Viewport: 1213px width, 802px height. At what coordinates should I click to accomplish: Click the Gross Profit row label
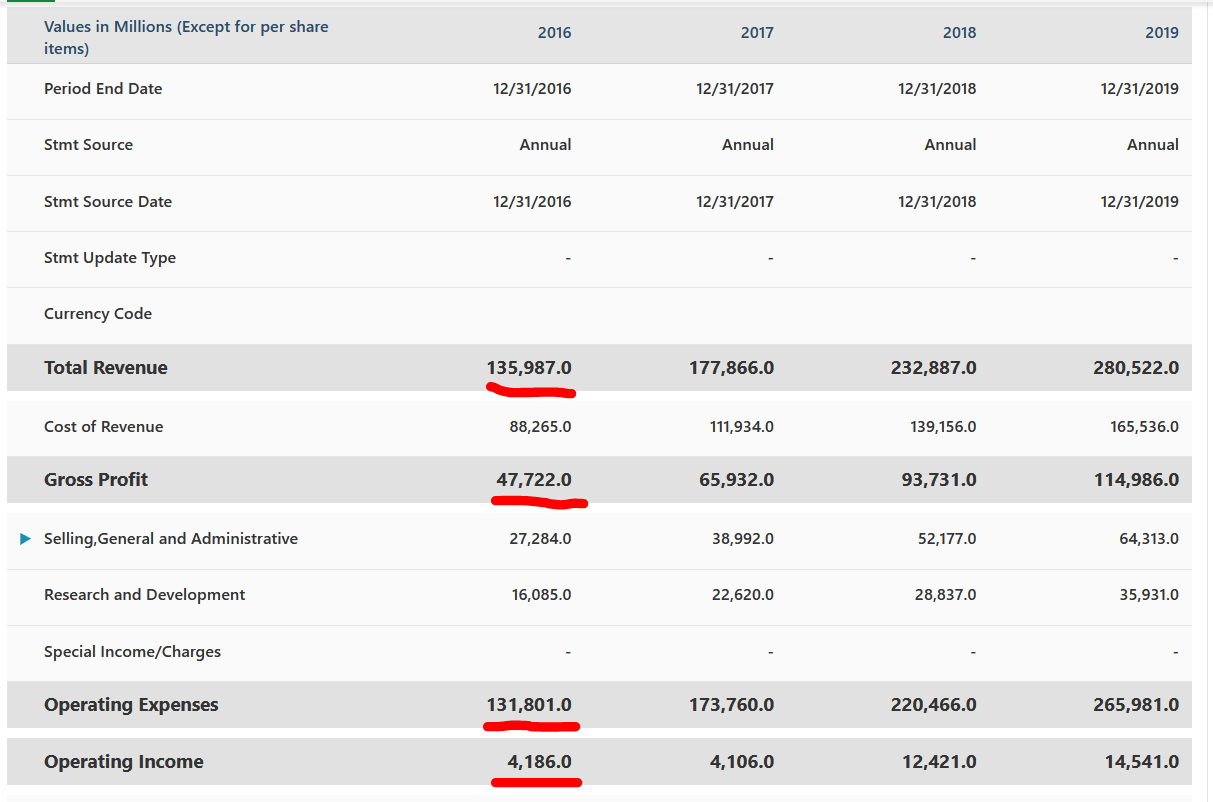point(95,479)
